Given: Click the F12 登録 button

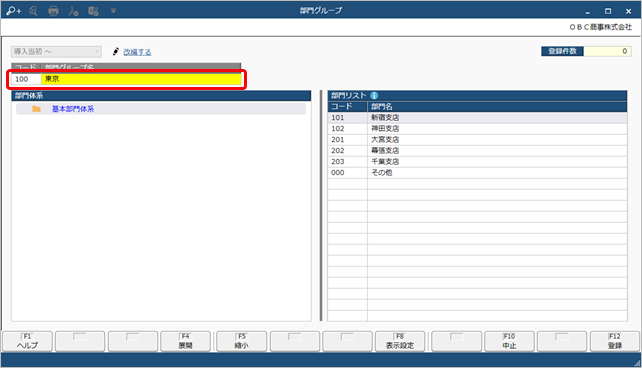Looking at the screenshot, I should [x=615, y=341].
